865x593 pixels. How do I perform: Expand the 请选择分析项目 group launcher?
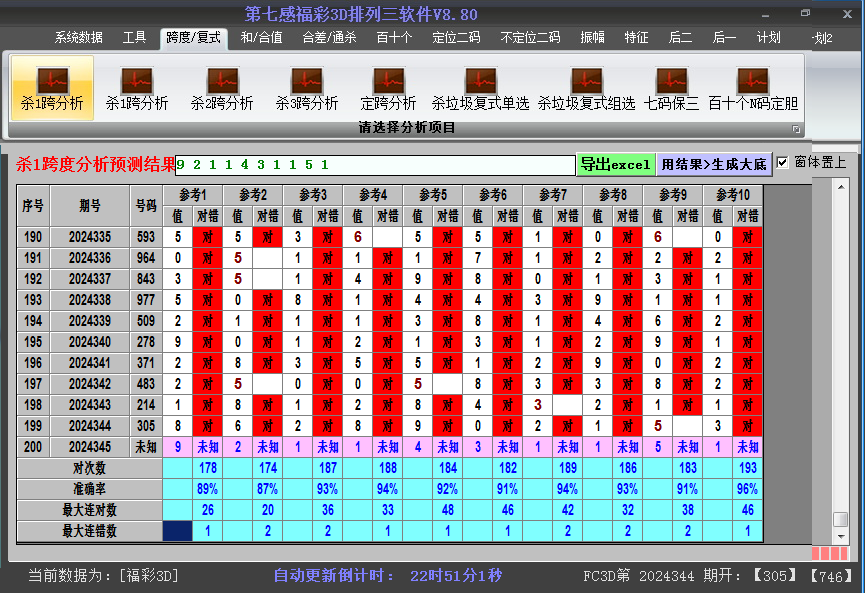click(797, 129)
